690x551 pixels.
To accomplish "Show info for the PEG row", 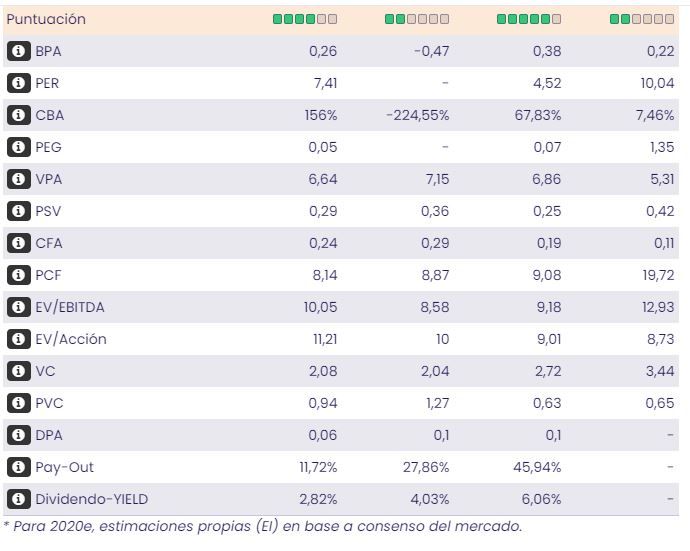I will click(x=18, y=147).
